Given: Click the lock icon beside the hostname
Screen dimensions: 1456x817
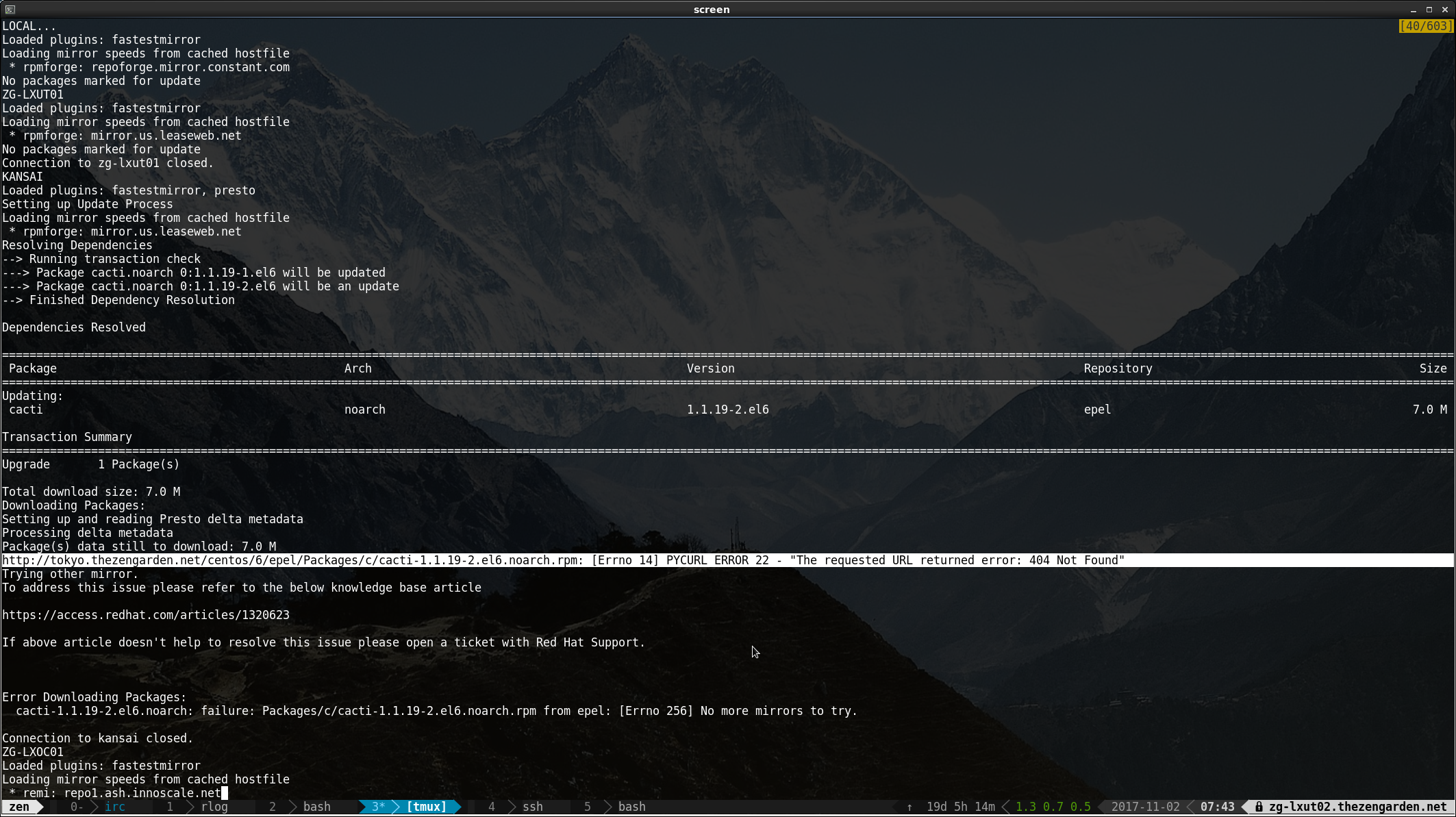Looking at the screenshot, I should coord(1259,807).
